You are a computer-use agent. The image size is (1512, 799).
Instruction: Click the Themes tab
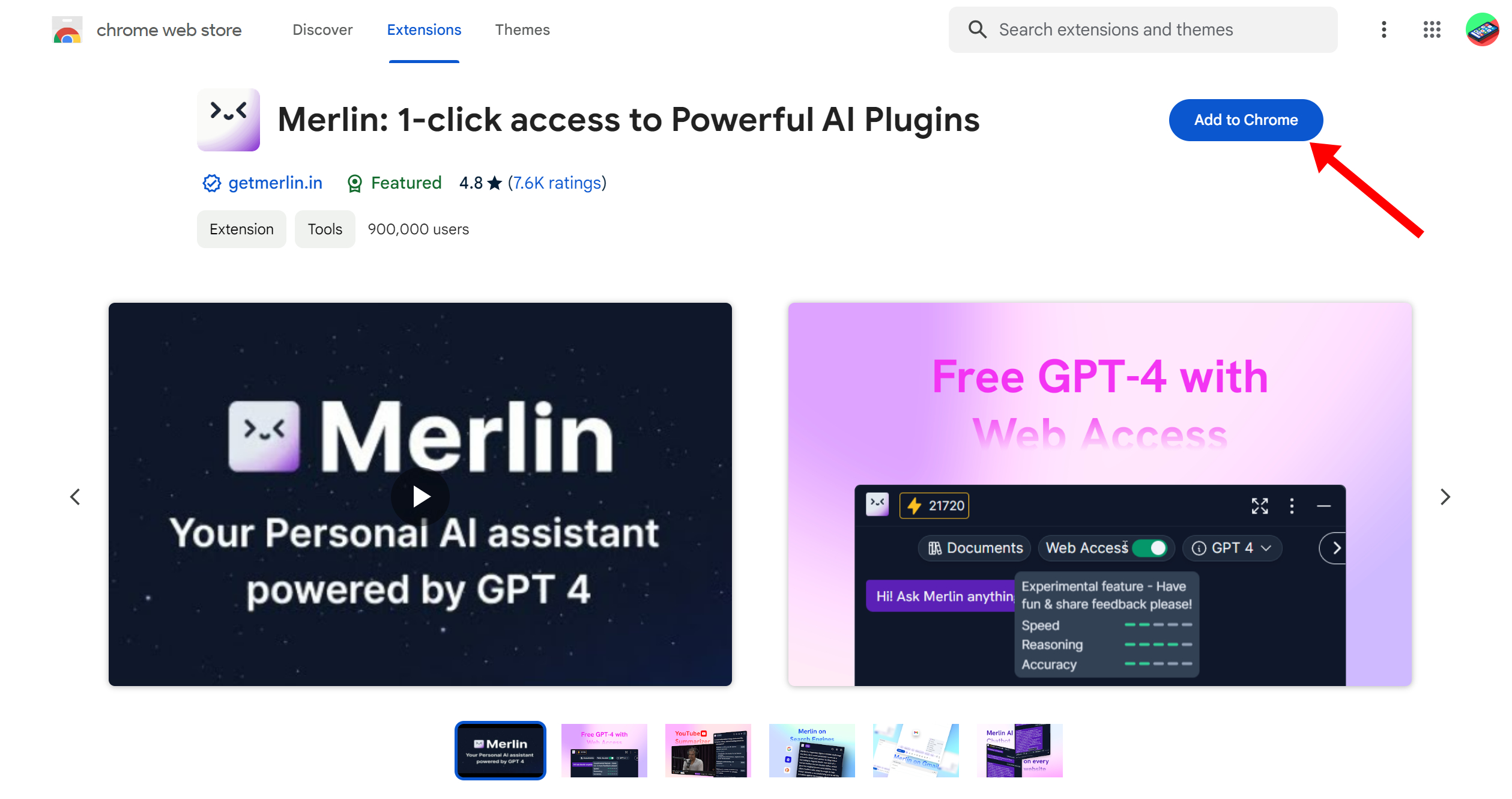522,29
